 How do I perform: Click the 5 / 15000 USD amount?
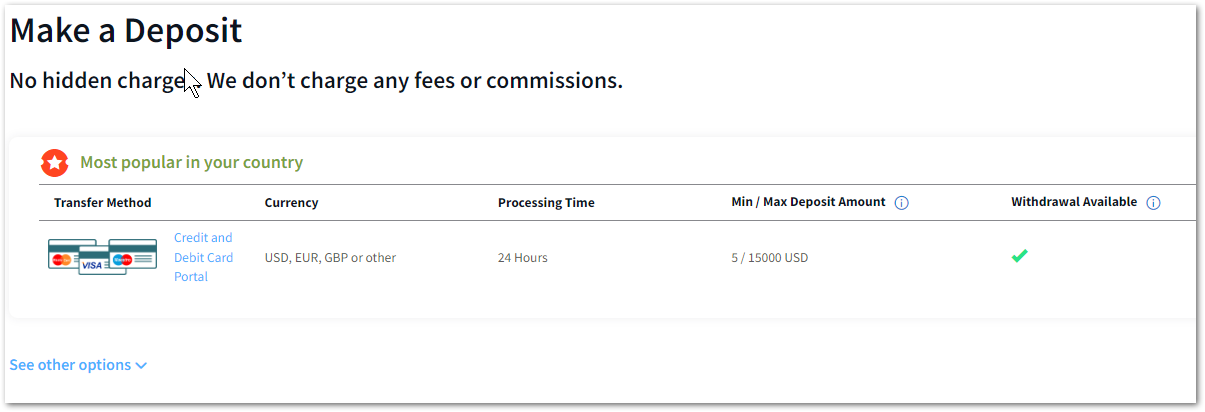point(770,258)
